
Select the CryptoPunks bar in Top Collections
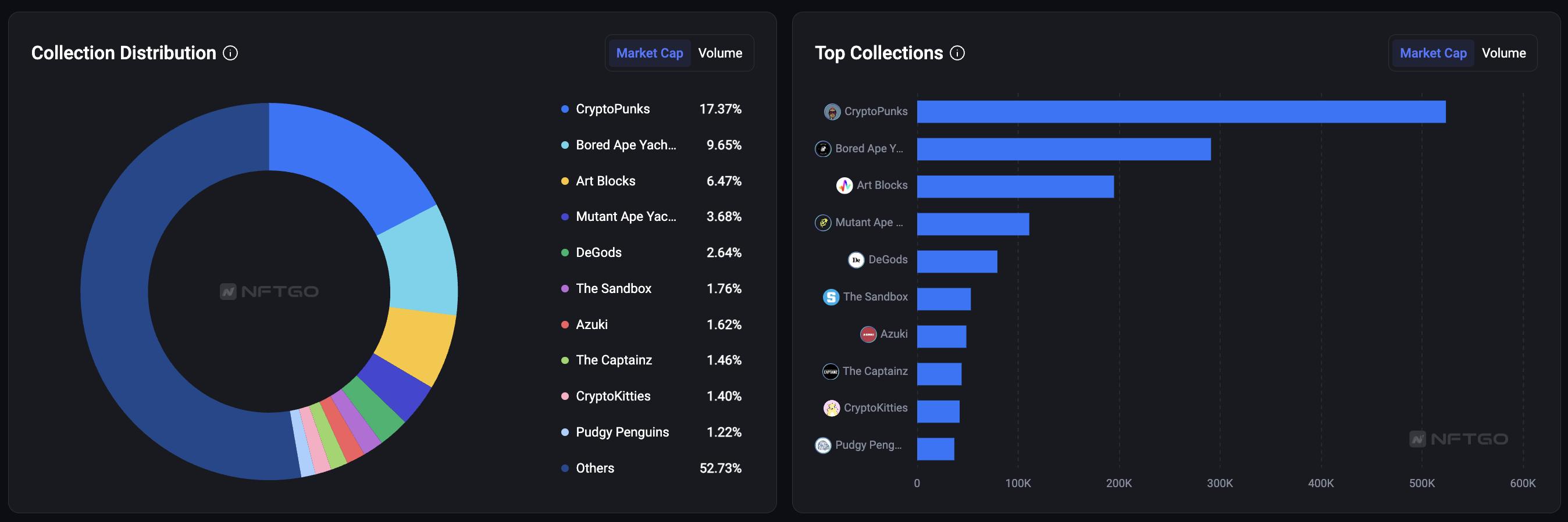pos(1181,112)
